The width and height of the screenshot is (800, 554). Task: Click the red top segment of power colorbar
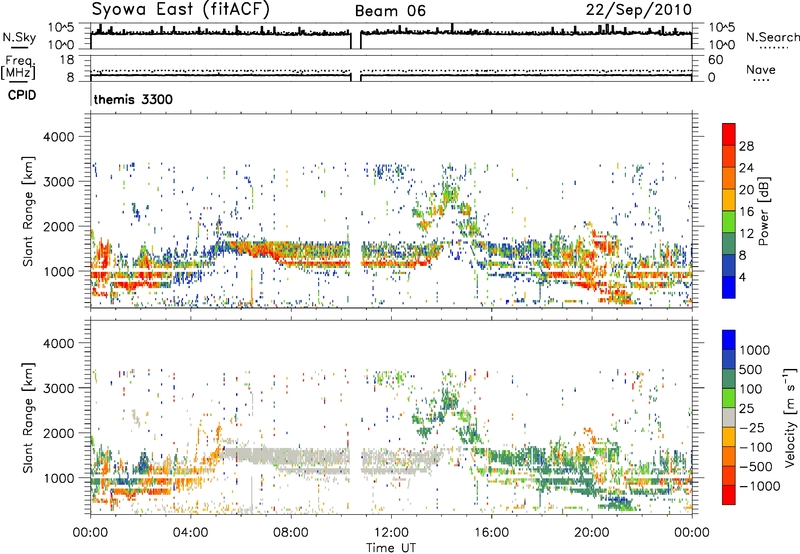pyautogui.click(x=729, y=134)
